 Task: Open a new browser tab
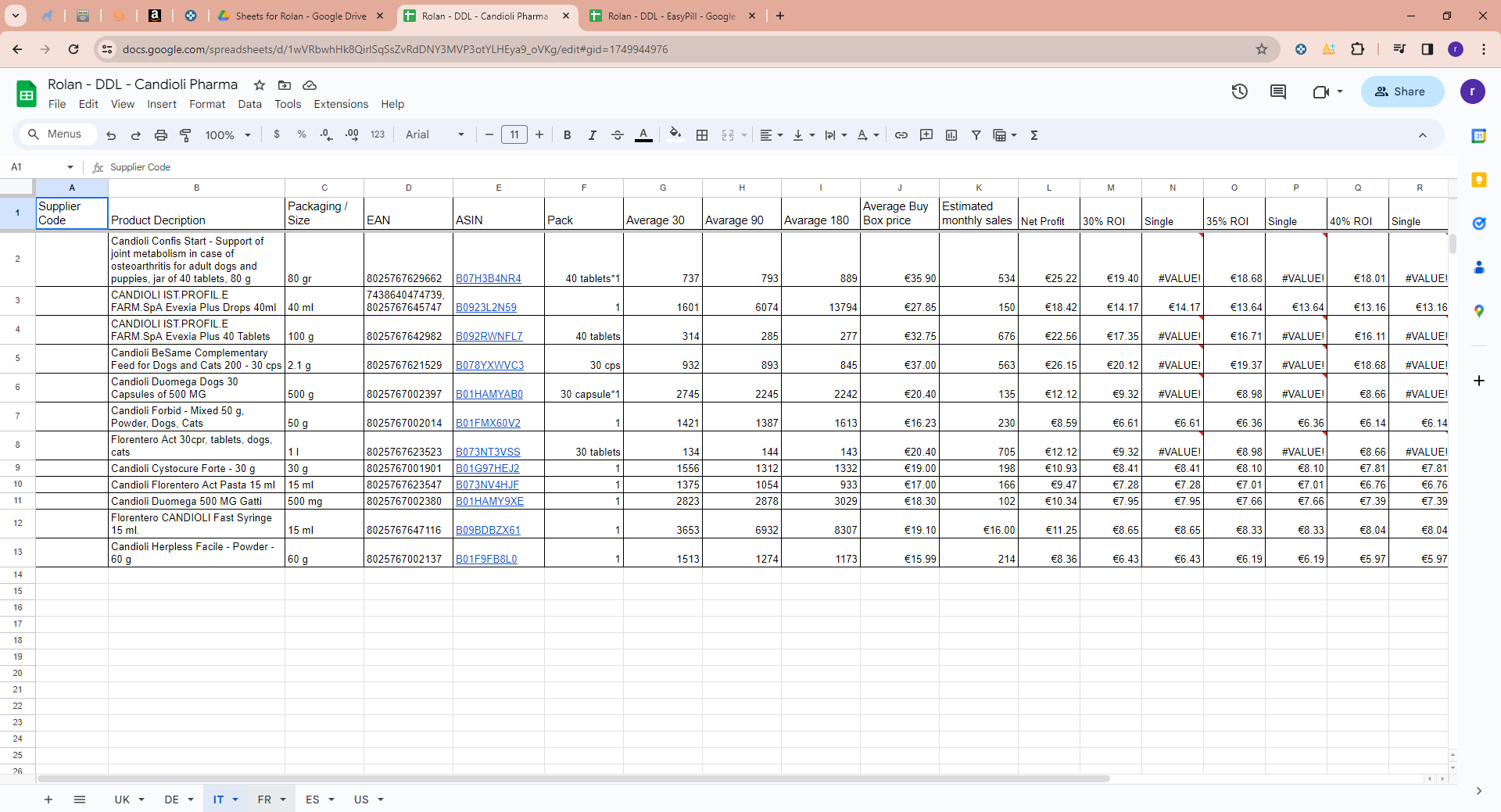(780, 16)
